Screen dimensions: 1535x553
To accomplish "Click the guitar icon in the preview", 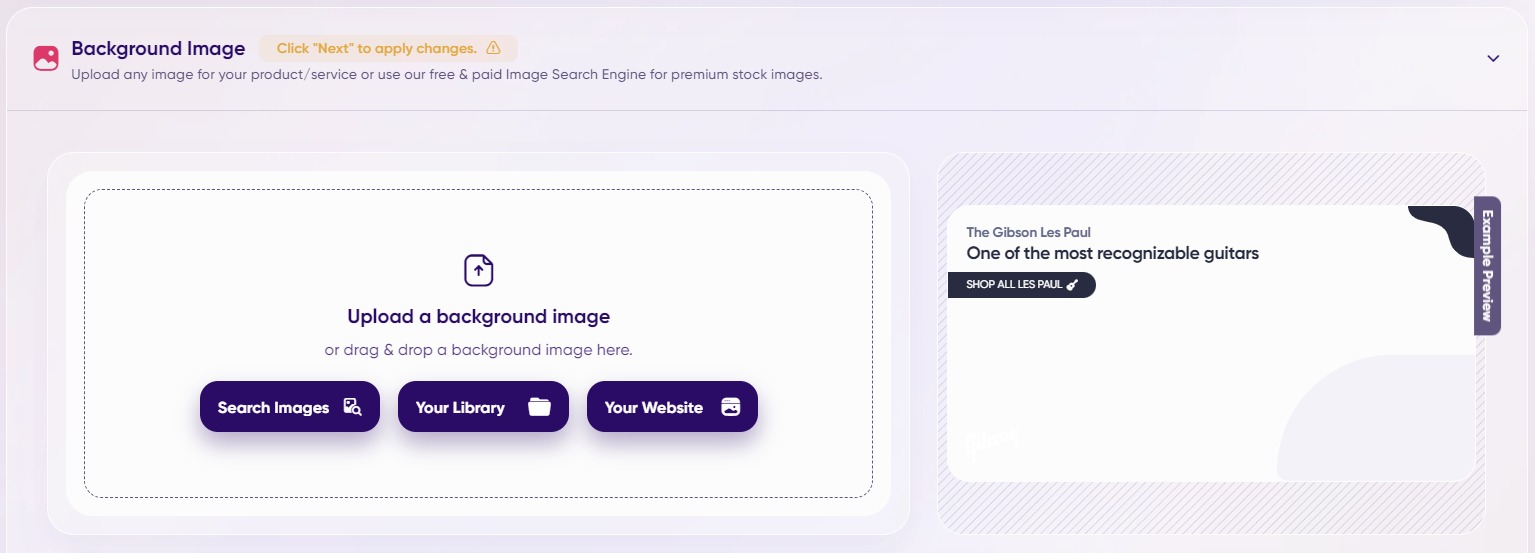I will tap(1072, 285).
